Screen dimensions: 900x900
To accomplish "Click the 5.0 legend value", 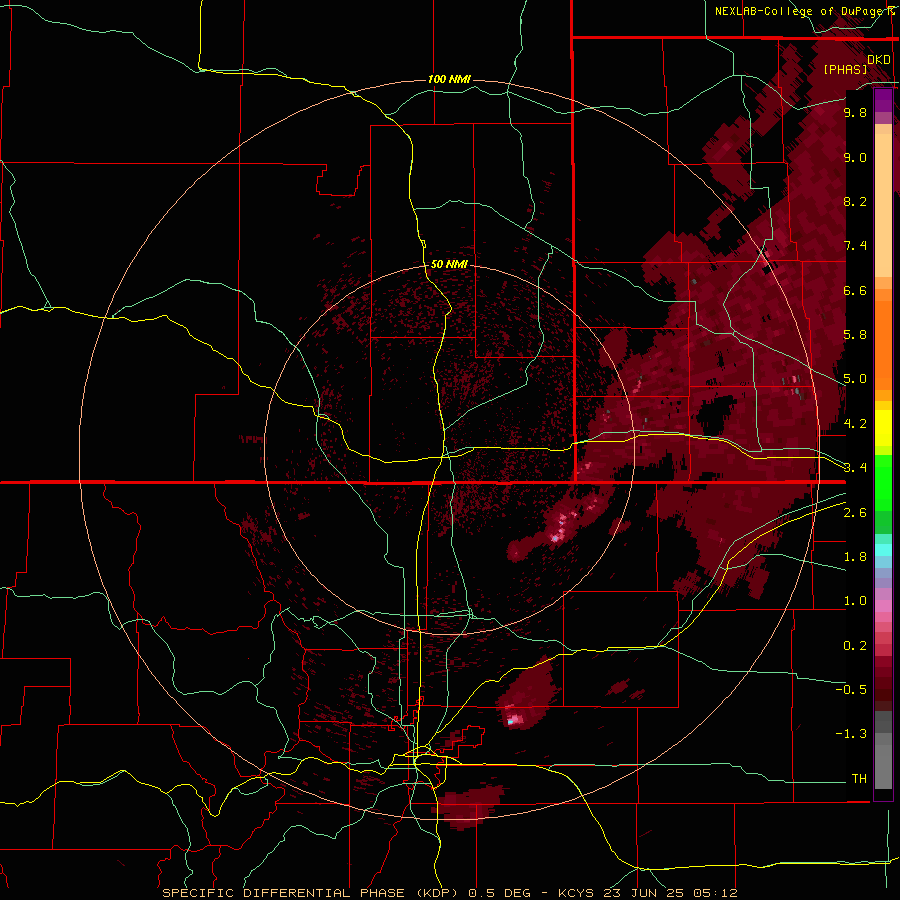I will click(x=855, y=379).
